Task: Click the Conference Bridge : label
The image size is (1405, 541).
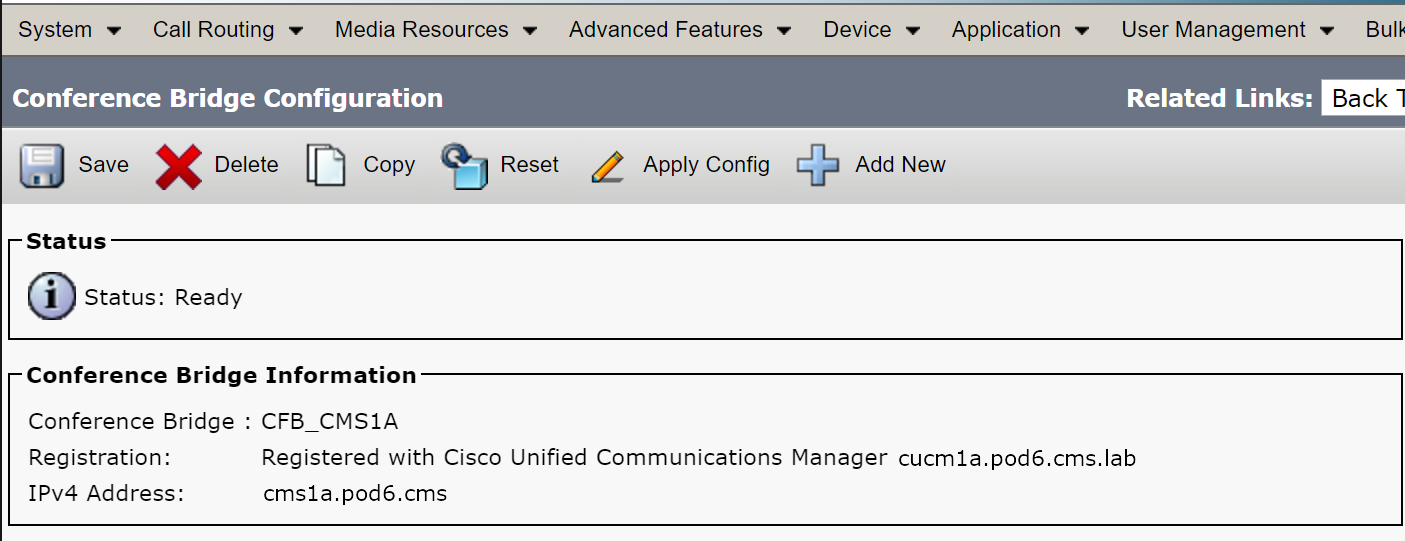Action: click(x=140, y=422)
